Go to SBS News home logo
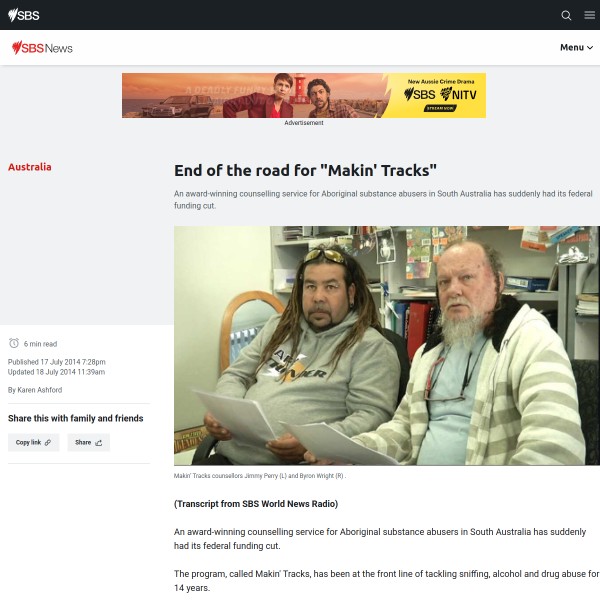The image size is (600, 600). pos(42,48)
